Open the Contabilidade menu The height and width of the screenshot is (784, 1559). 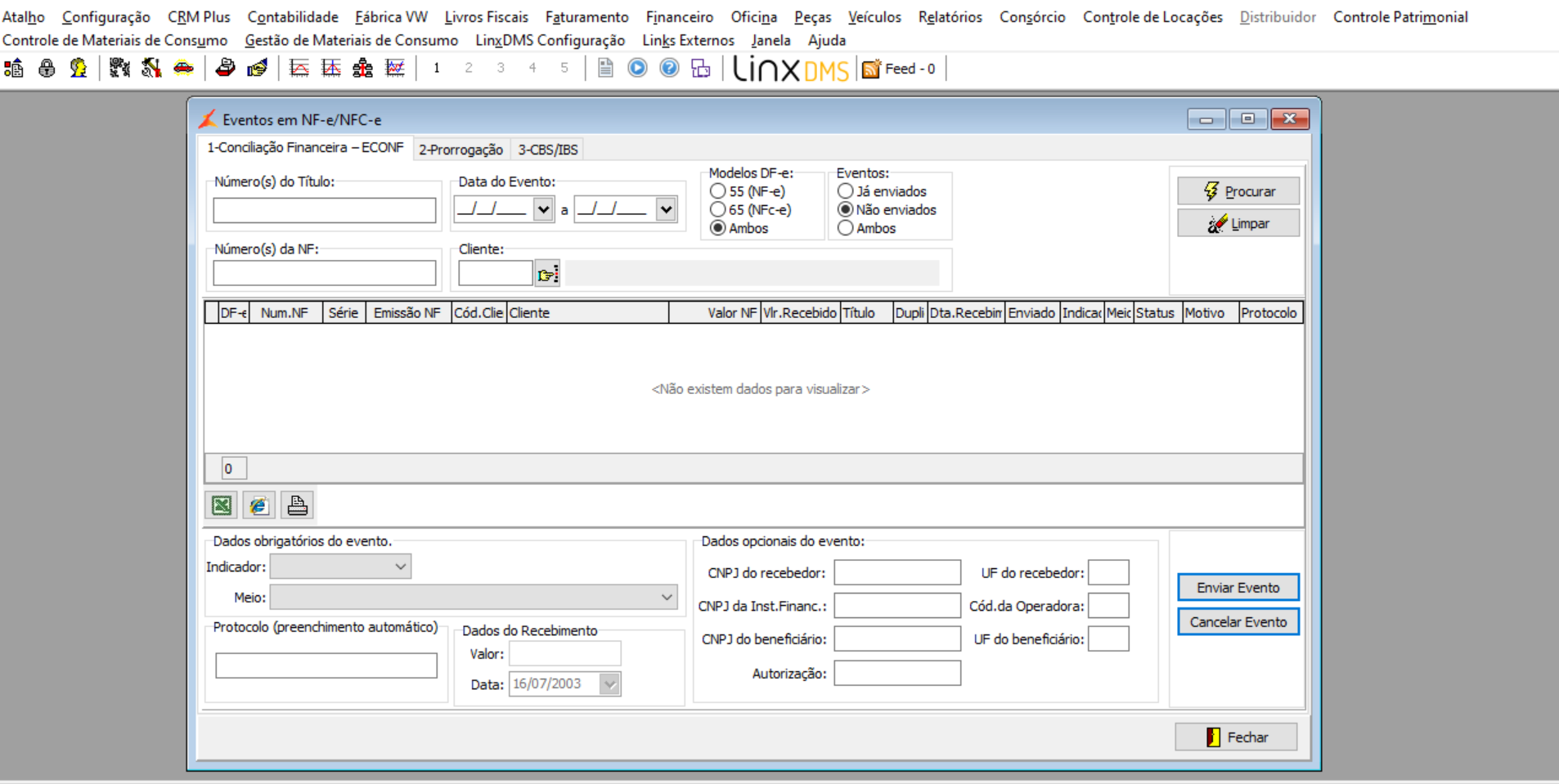(293, 17)
